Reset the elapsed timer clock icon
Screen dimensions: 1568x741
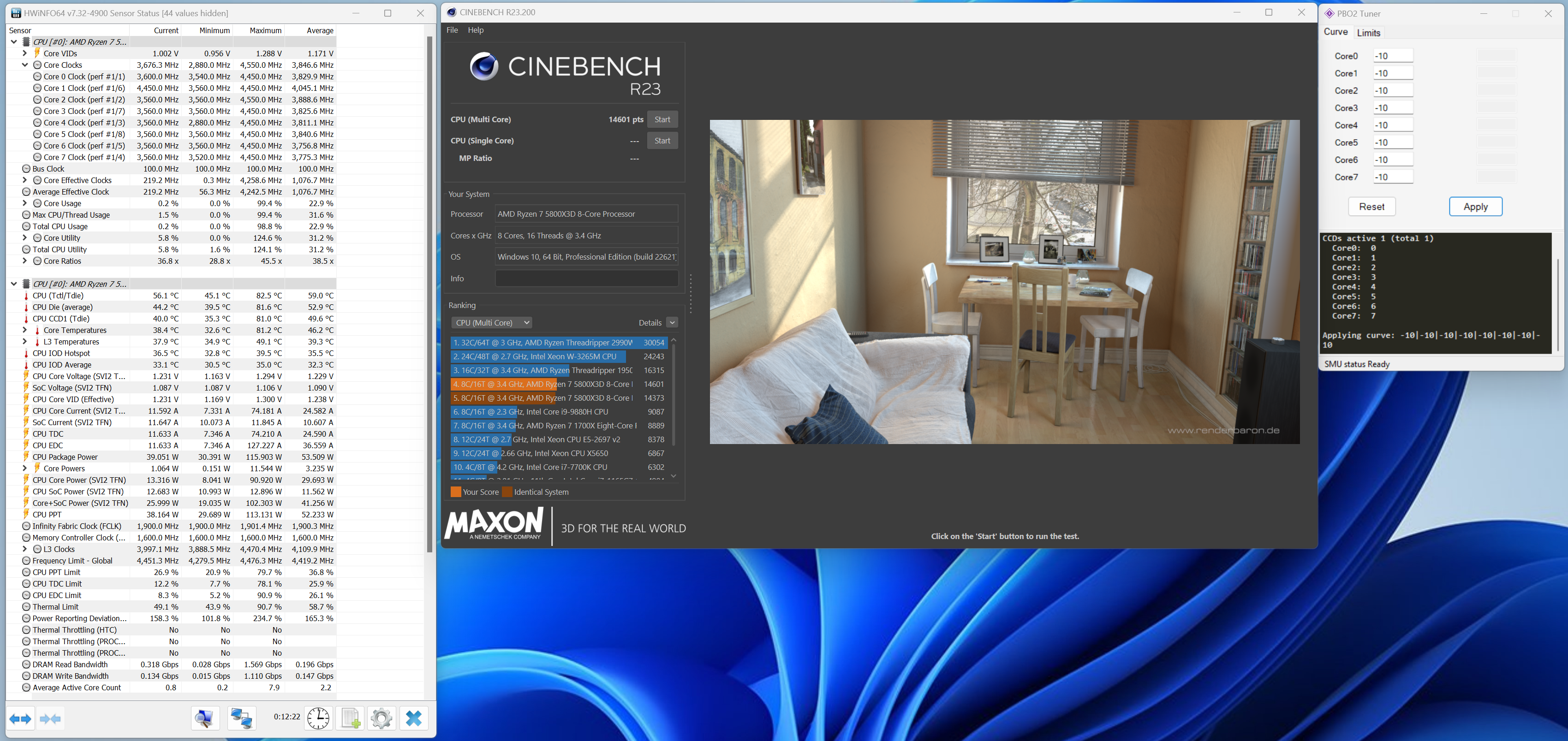318,718
